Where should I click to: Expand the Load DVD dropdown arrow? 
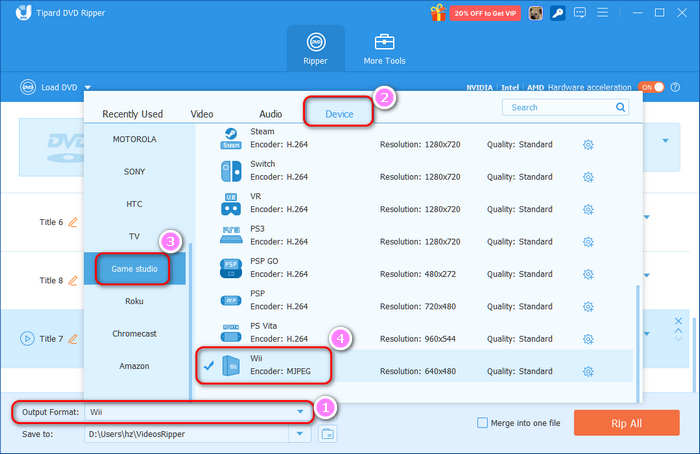pos(88,87)
